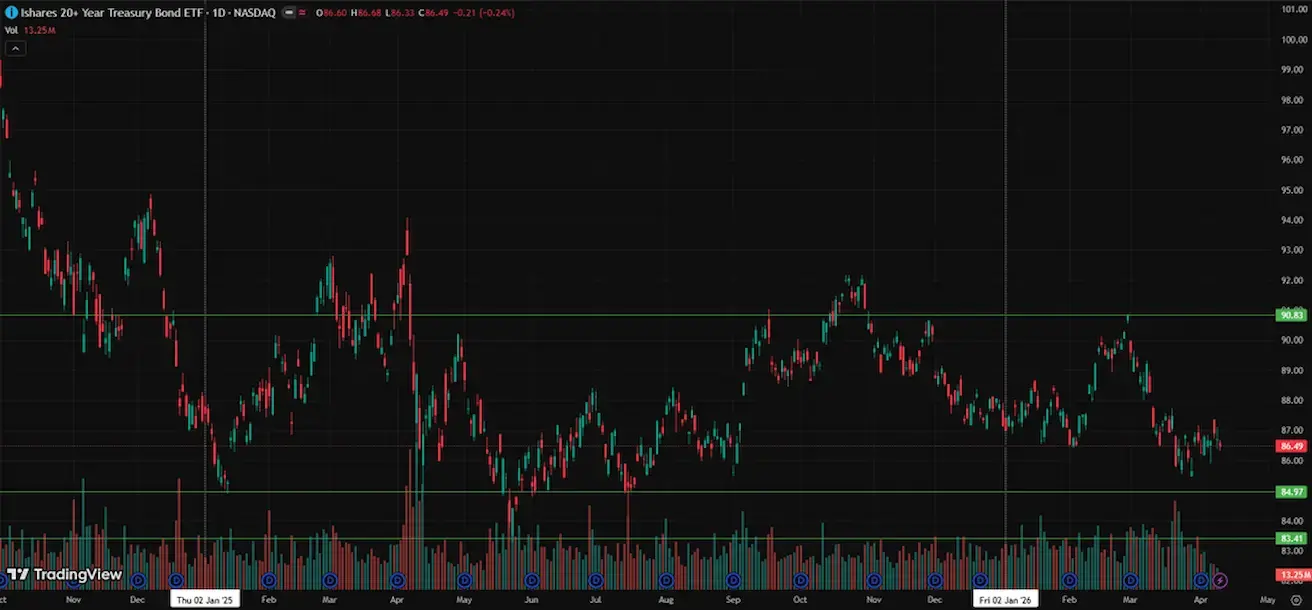Screen dimensions: 1312x610
Task: Click the dividend marker beside the lightning icon
Action: point(1201,580)
